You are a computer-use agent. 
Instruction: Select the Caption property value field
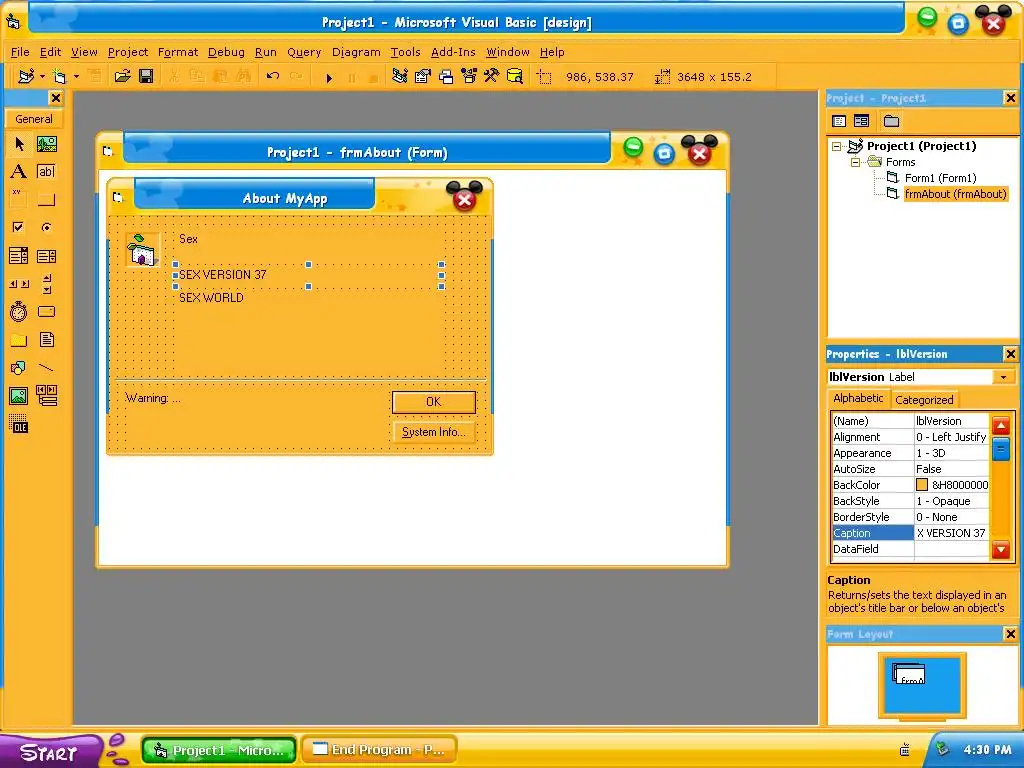tap(952, 533)
